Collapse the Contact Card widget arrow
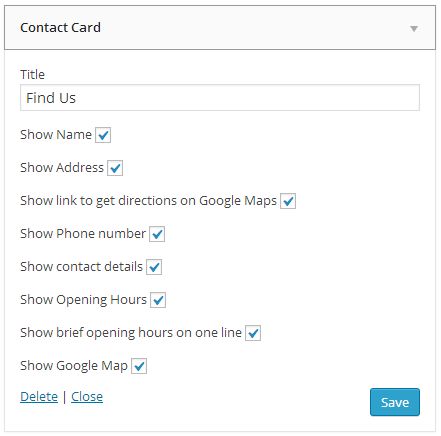This screenshot has height=436, width=441. (414, 29)
